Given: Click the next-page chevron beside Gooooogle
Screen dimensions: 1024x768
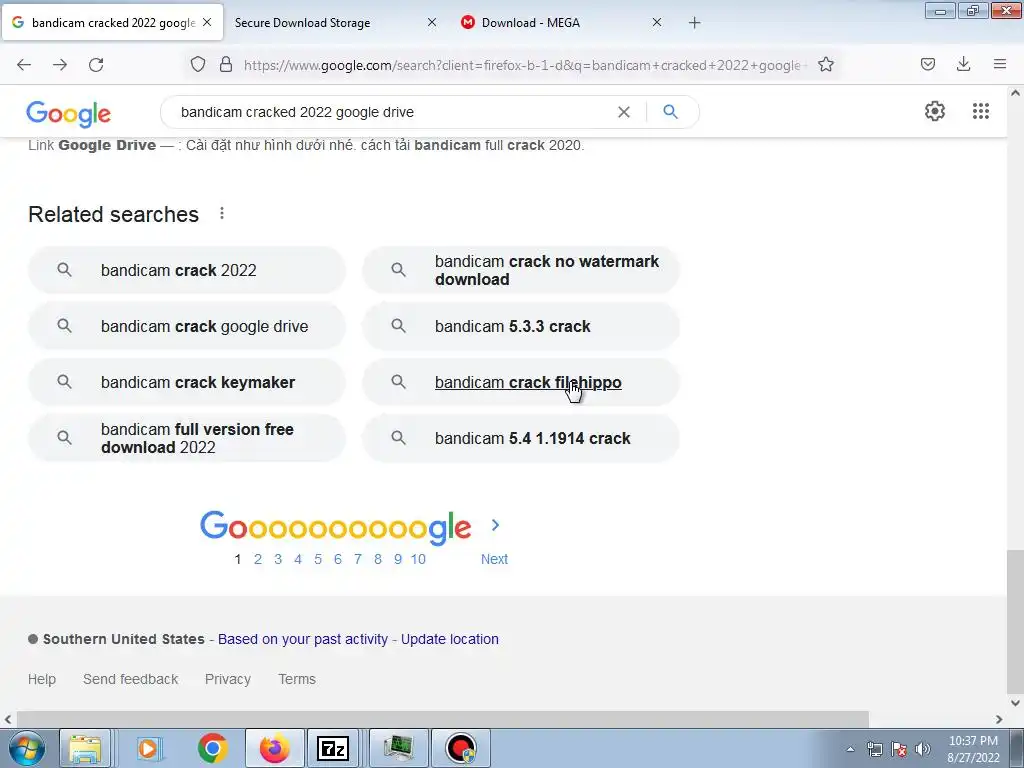Looking at the screenshot, I should 495,525.
